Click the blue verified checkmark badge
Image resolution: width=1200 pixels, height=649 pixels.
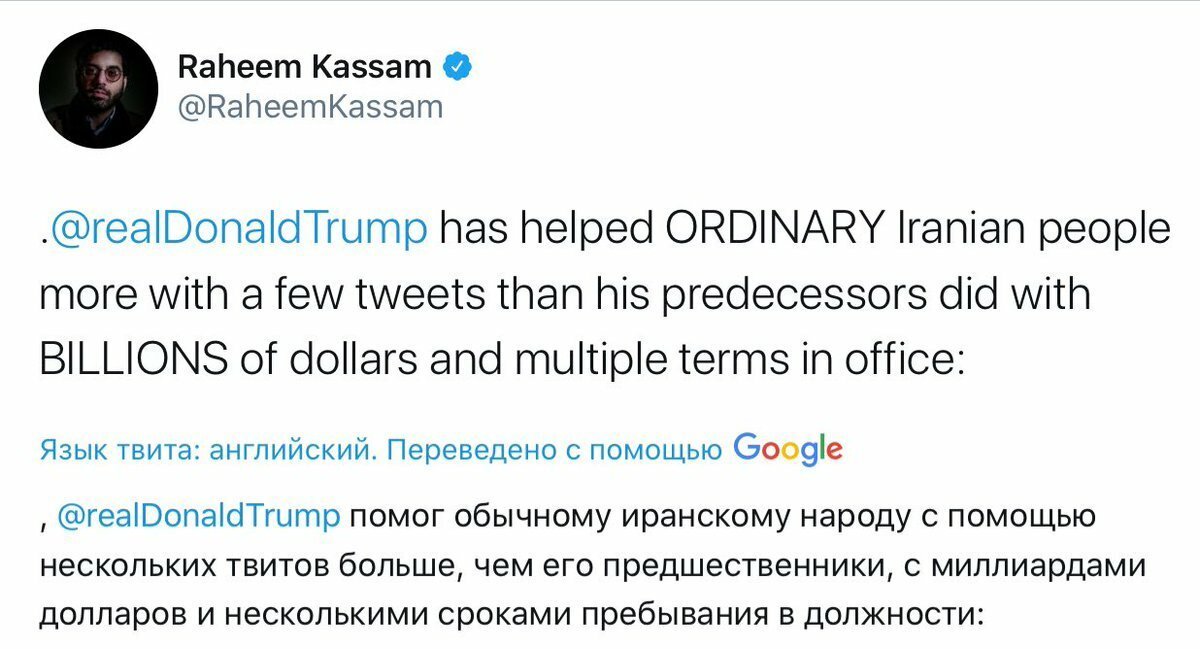(x=457, y=66)
